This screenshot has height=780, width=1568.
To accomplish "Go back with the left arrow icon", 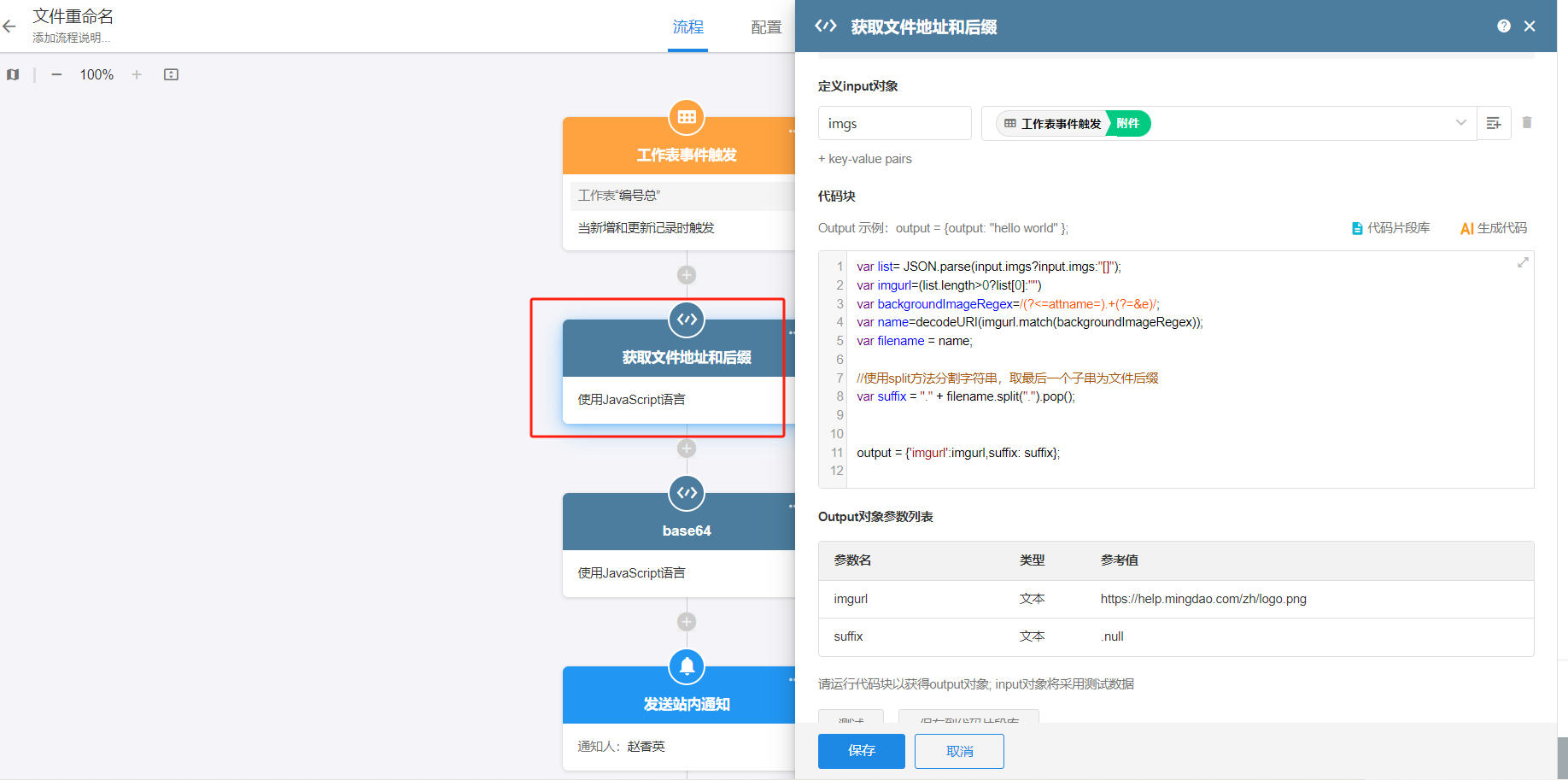I will [9, 26].
